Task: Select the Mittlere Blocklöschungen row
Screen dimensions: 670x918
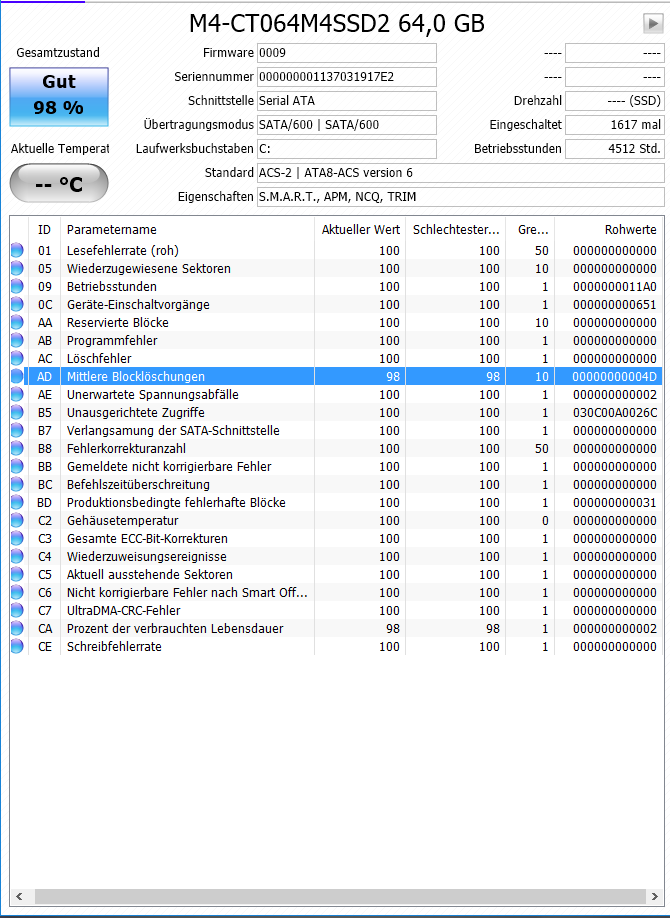Action: point(336,376)
